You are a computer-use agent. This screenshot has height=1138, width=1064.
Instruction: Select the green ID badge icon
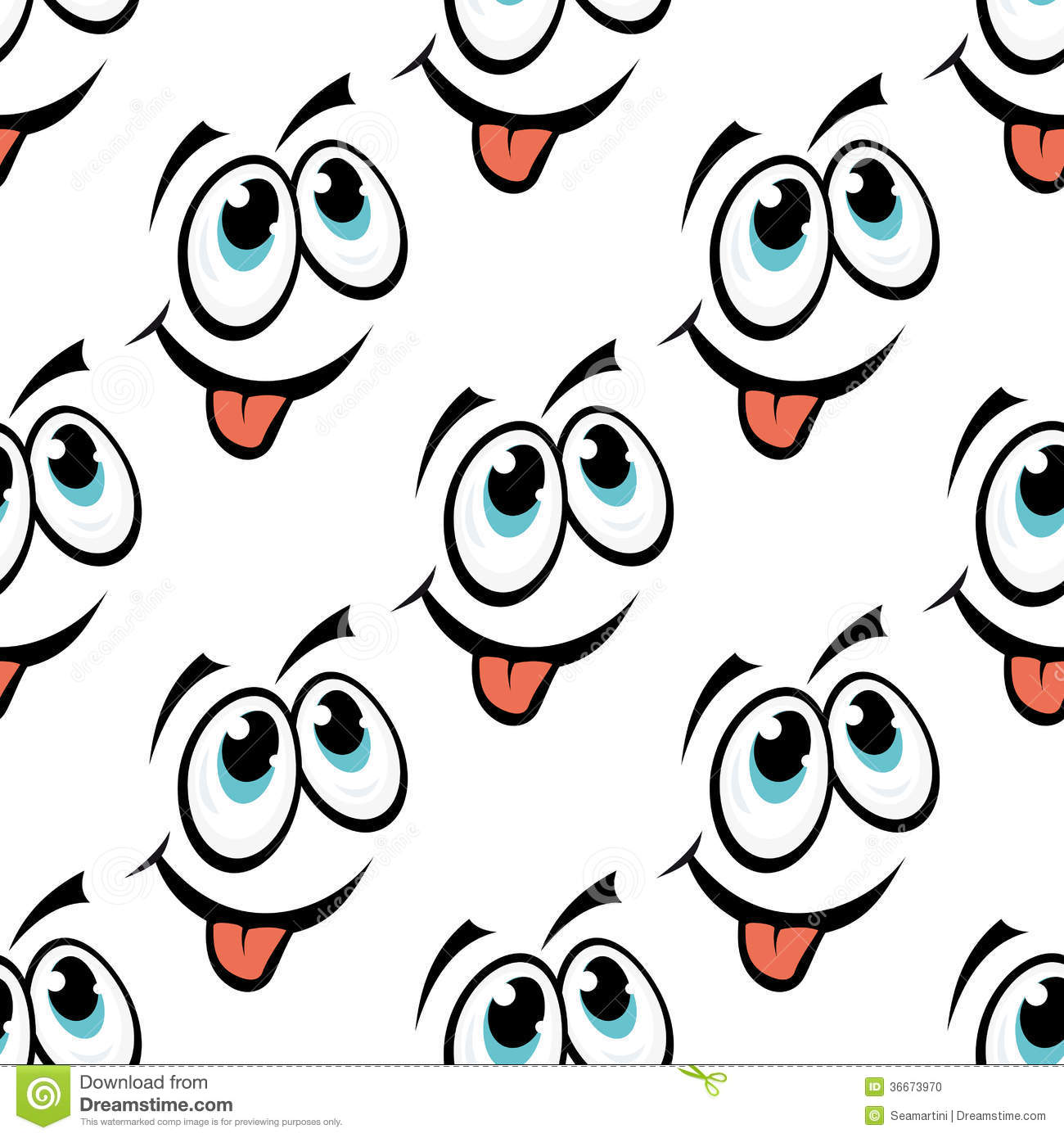(873, 1086)
